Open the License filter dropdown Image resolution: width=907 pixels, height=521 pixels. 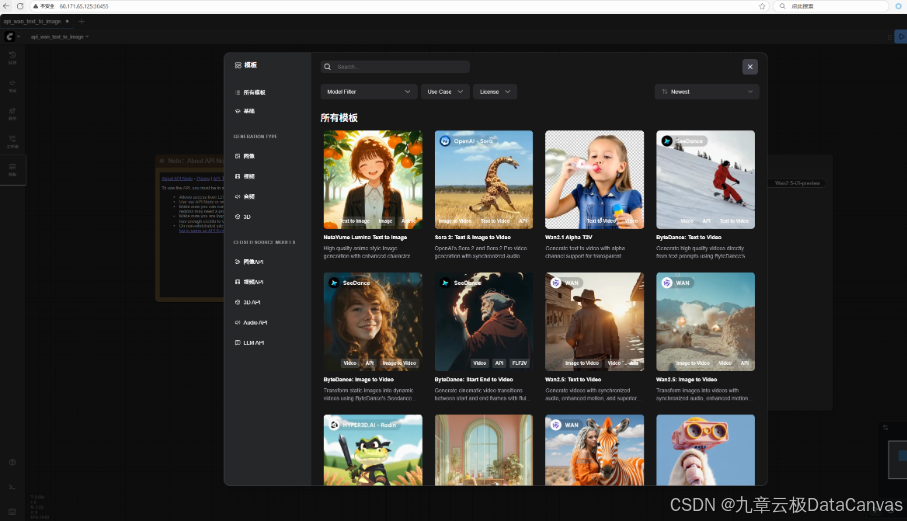tap(495, 91)
